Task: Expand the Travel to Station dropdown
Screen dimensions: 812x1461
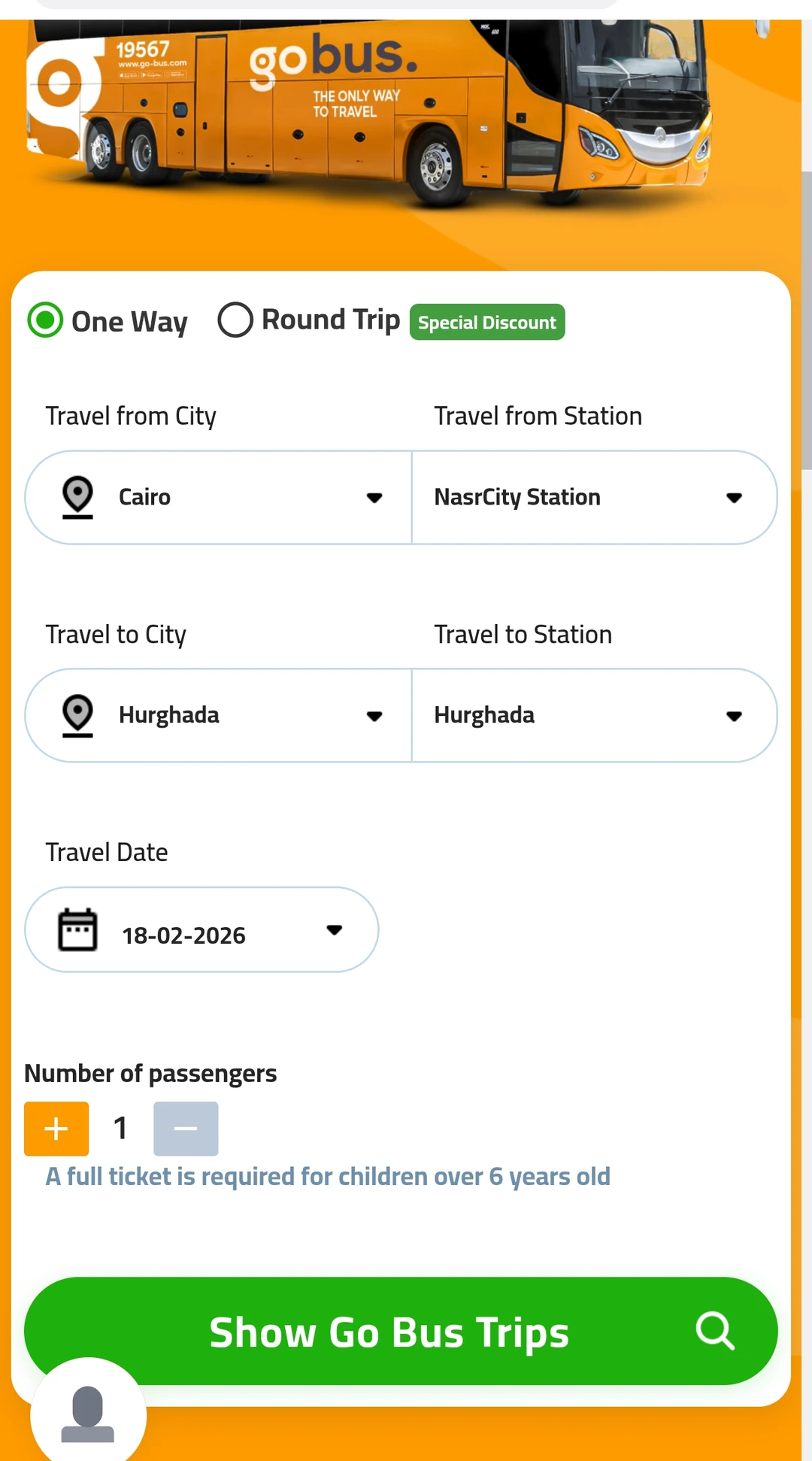Action: coord(594,715)
